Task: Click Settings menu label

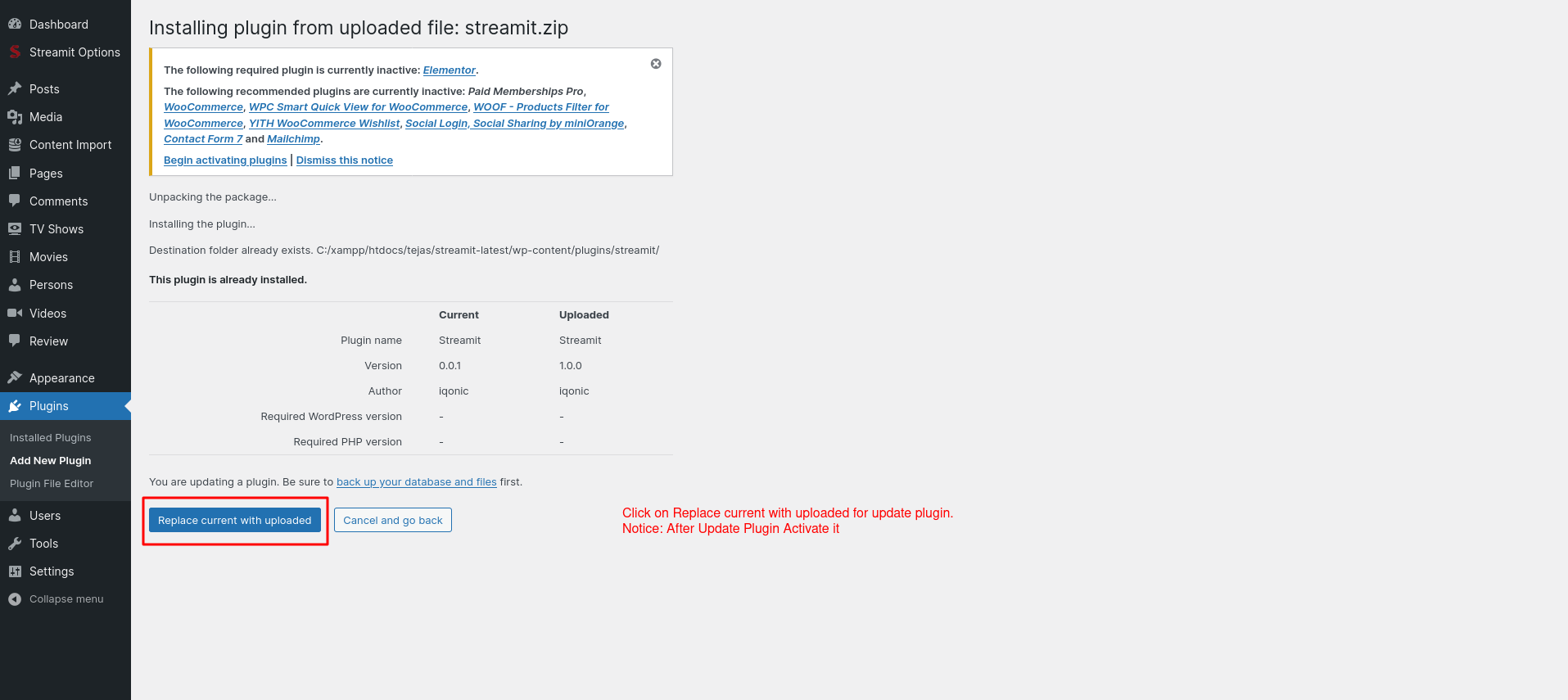Action: pos(52,571)
